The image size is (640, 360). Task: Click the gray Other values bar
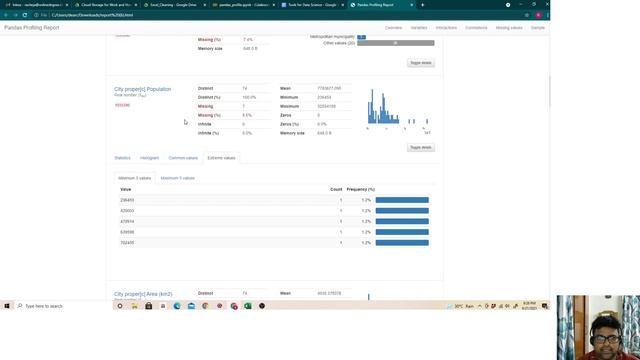pos(396,43)
